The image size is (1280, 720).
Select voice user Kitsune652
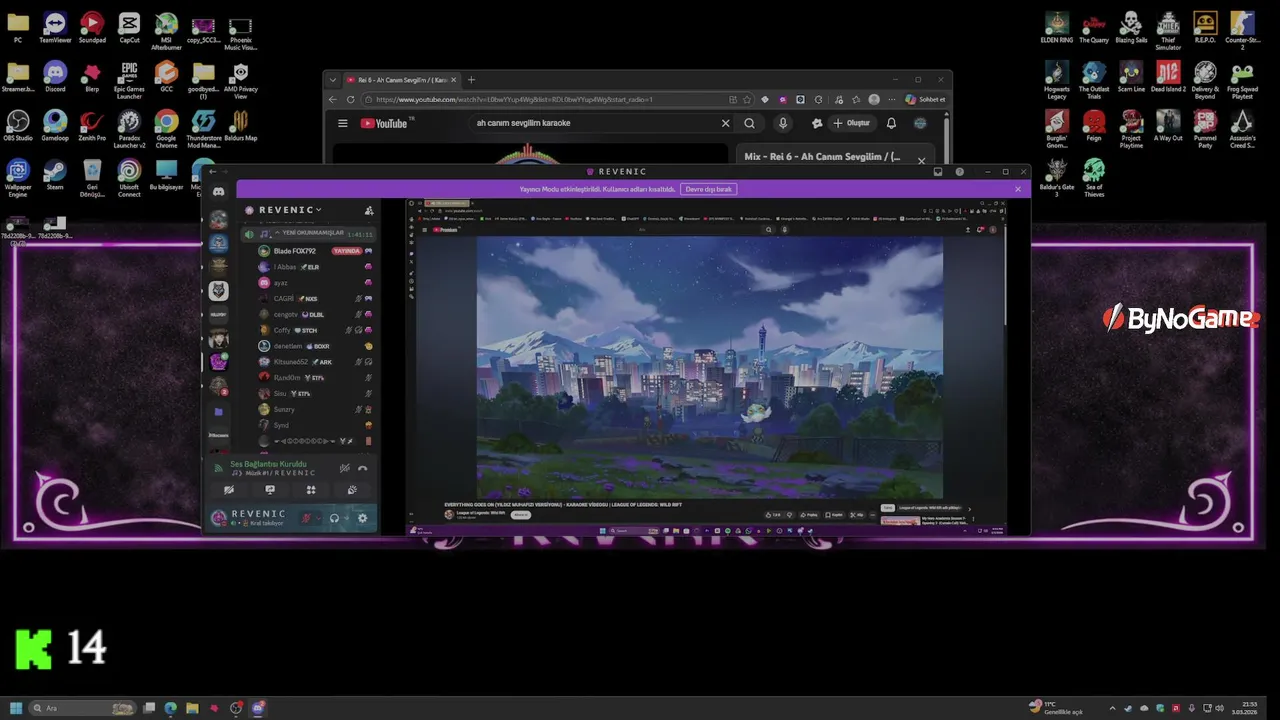pos(308,362)
